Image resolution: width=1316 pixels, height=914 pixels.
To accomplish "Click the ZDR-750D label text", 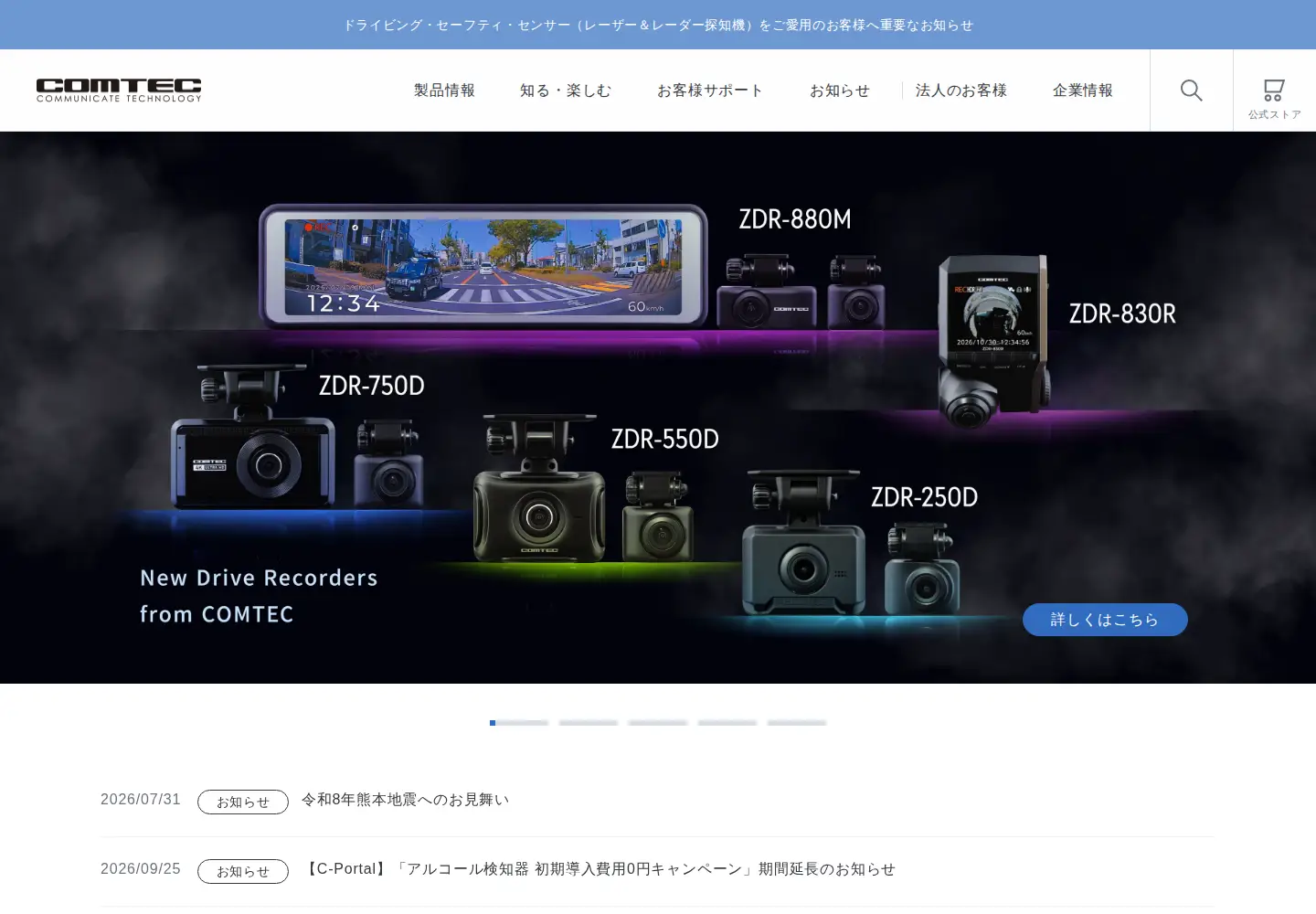I will point(372,386).
